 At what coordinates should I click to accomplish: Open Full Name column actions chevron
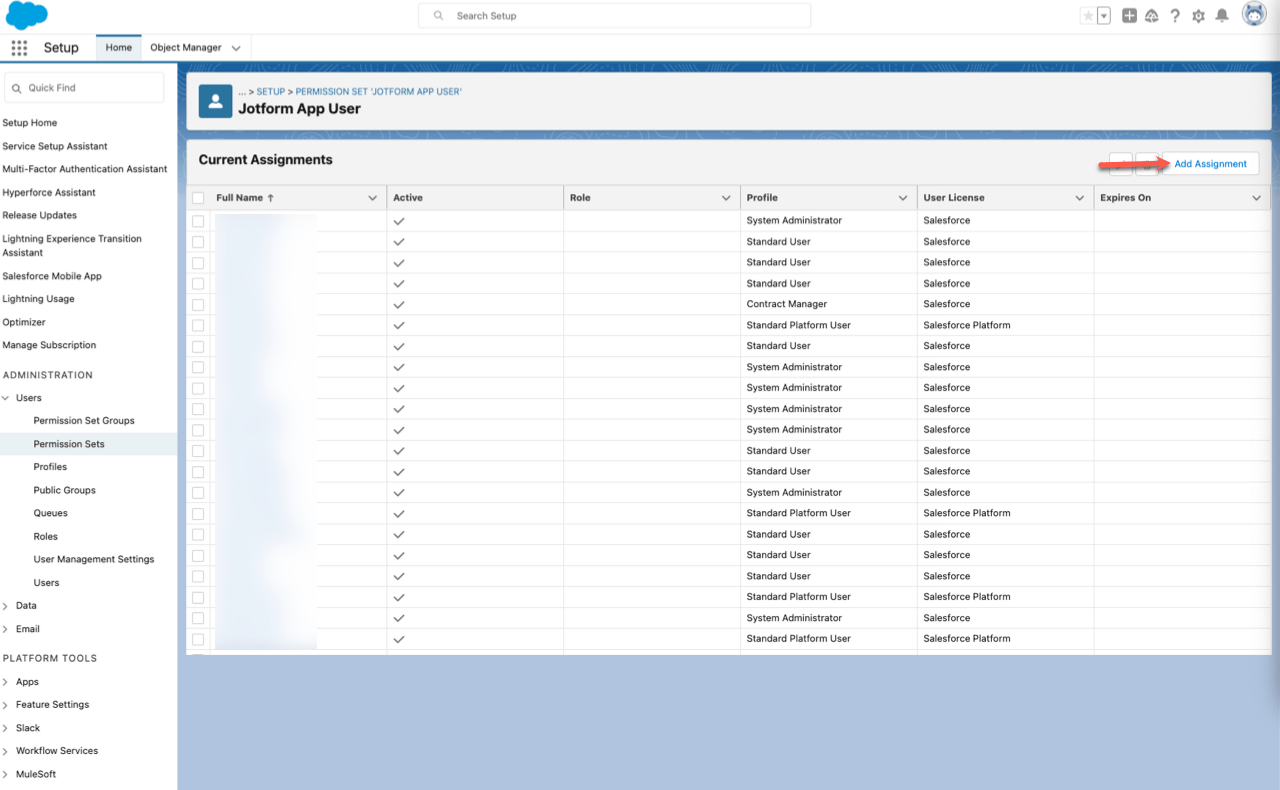click(x=373, y=198)
